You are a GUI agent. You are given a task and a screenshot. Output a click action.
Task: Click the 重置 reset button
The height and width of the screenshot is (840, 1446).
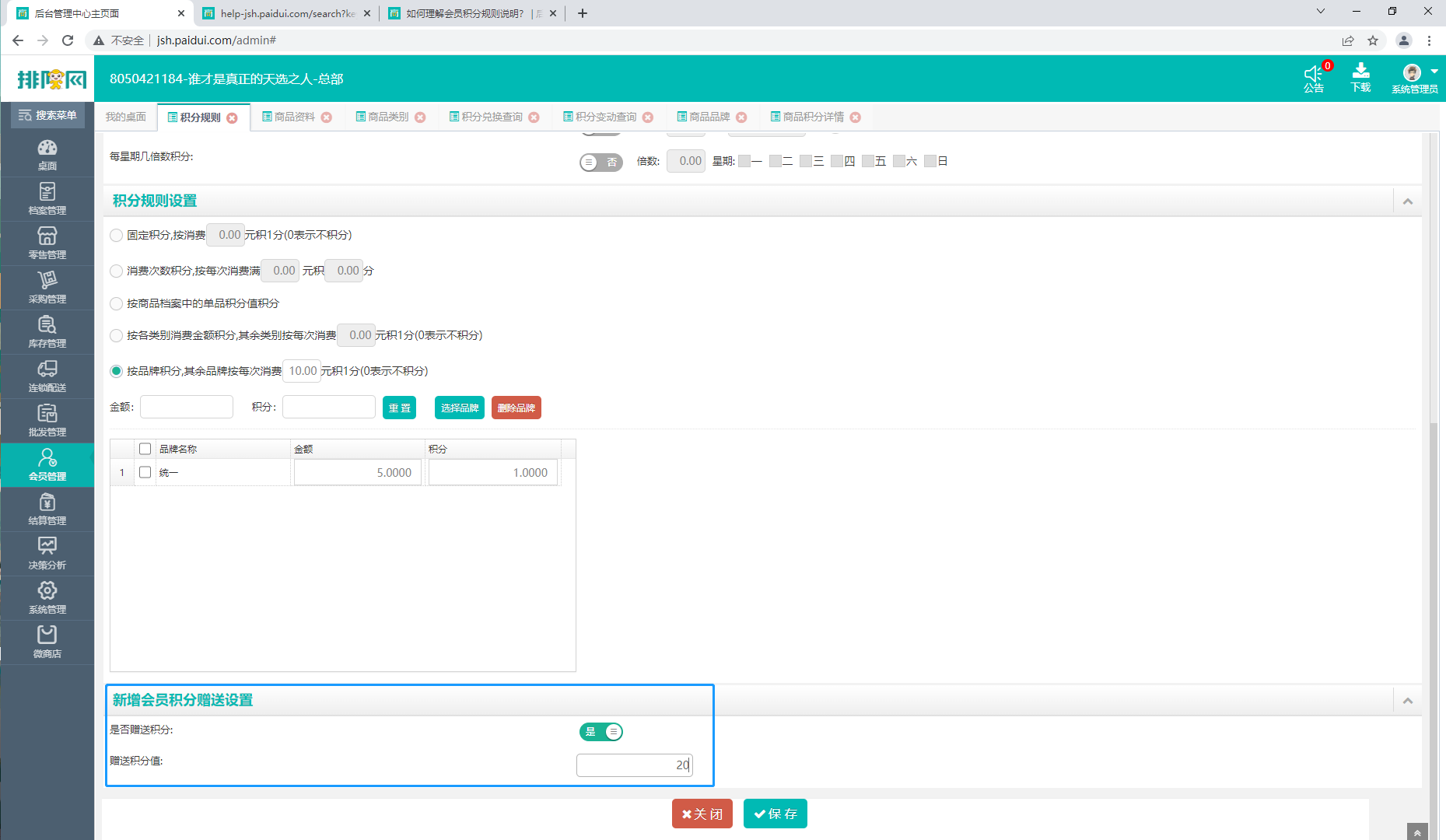399,408
